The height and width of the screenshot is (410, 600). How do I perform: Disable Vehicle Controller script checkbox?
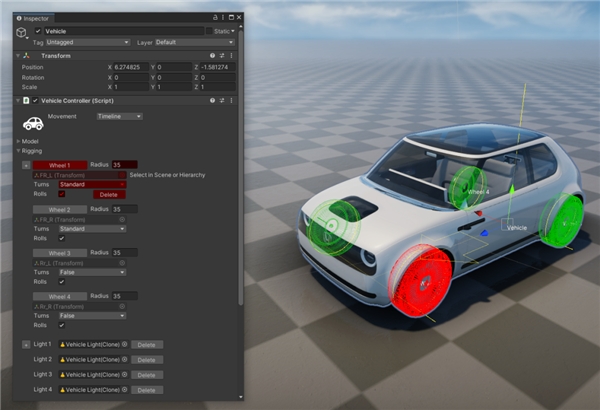[35, 101]
